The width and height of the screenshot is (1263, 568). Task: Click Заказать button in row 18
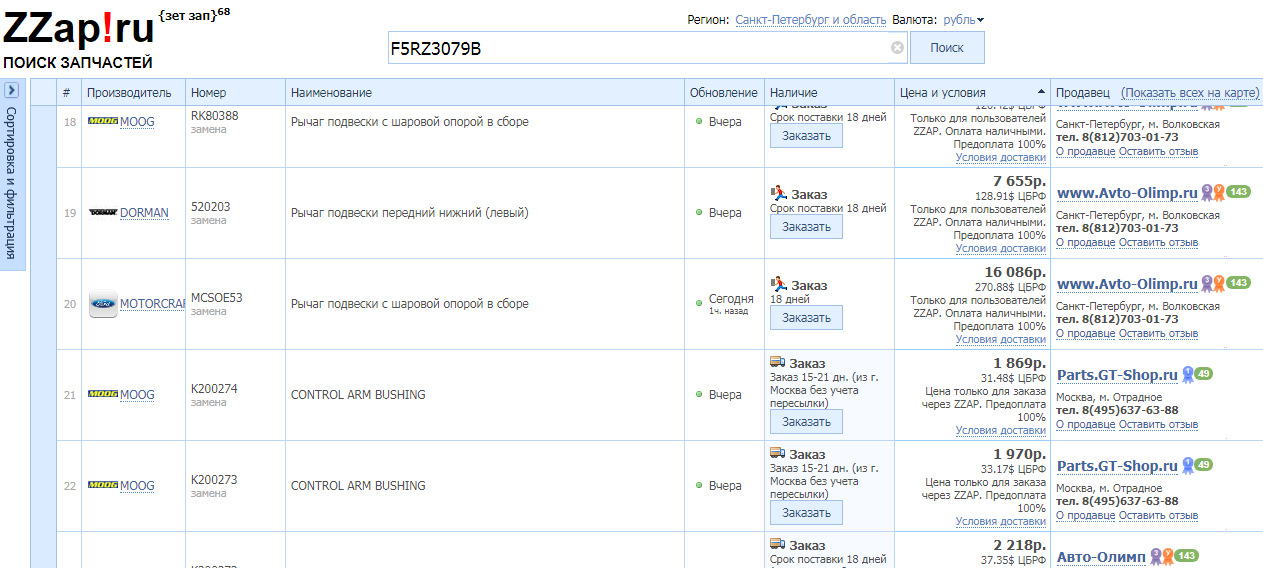[806, 136]
